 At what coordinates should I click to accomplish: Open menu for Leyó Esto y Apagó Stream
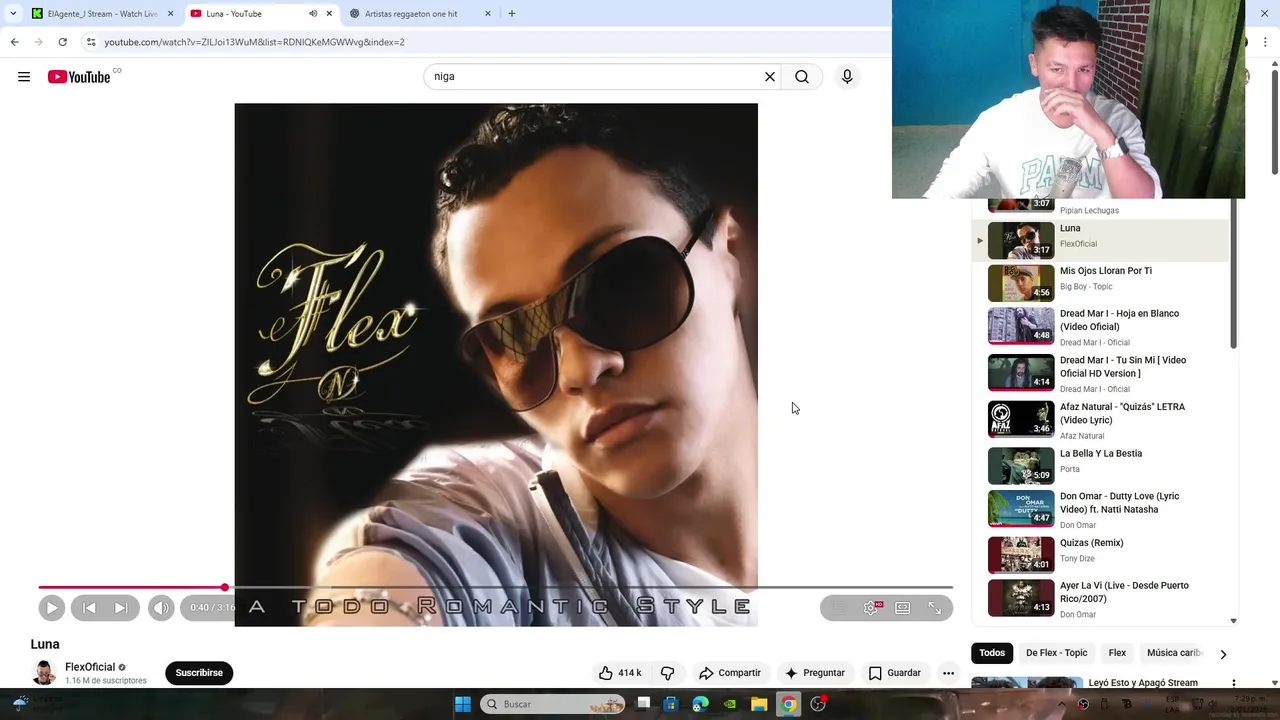1233,684
